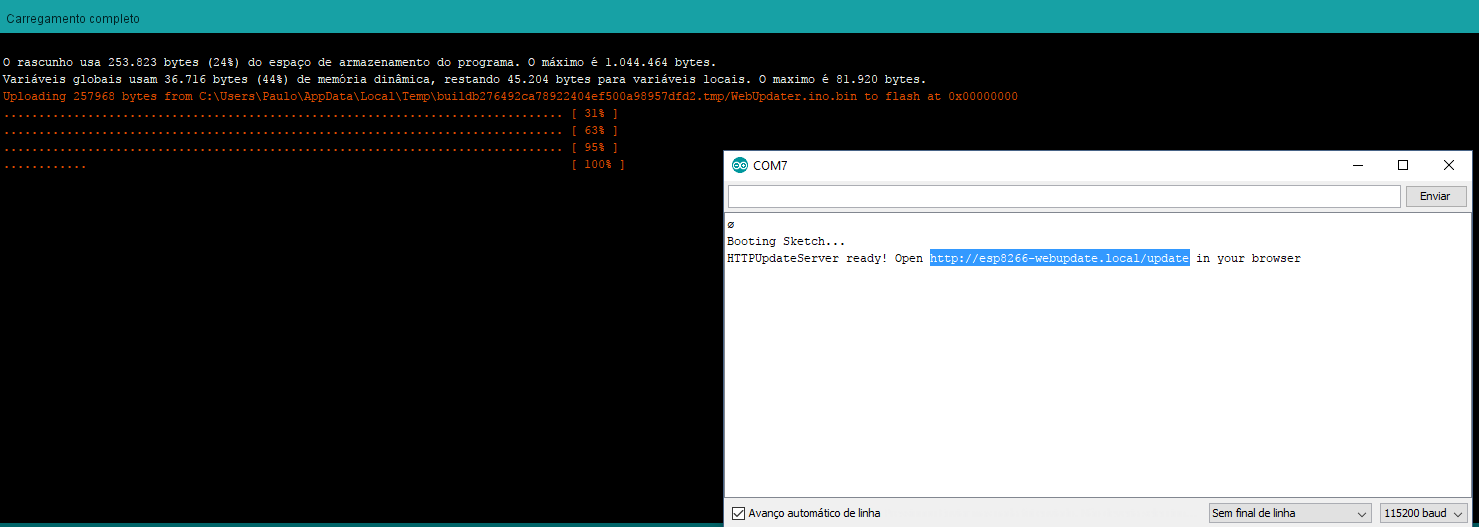1479x527 pixels.
Task: Click the Variáveis globais memory usage line
Action: [x=464, y=79]
